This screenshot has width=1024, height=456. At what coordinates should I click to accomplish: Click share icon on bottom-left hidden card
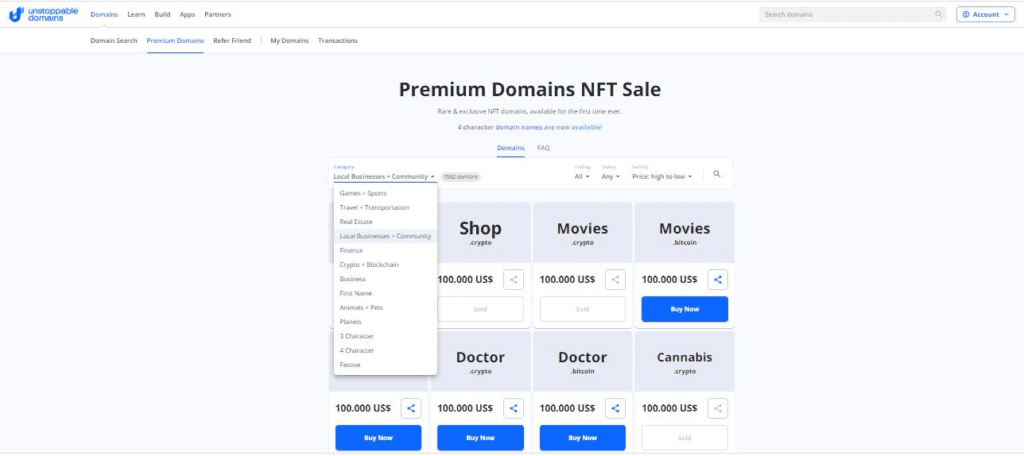(411, 408)
